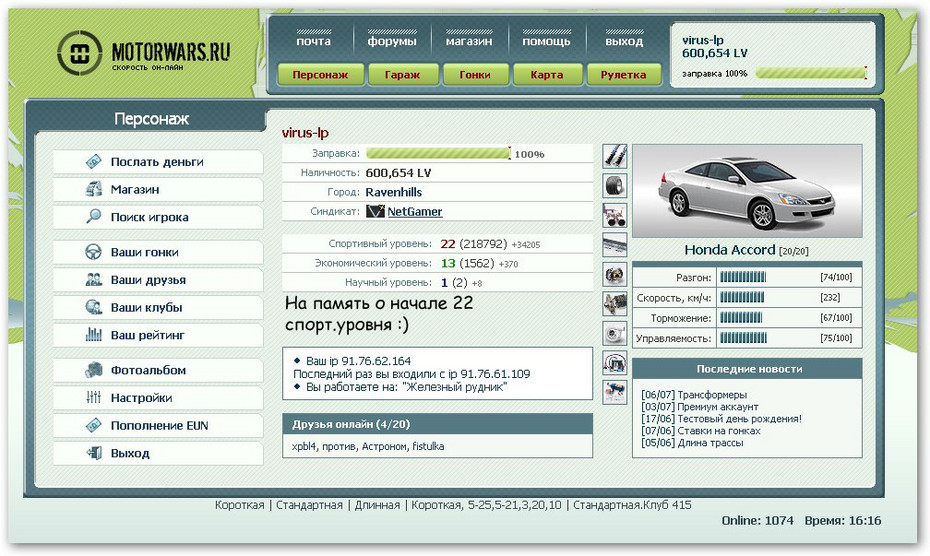Click the Управляемость stat bar
This screenshot has width=930, height=556.
pyautogui.click(x=743, y=338)
